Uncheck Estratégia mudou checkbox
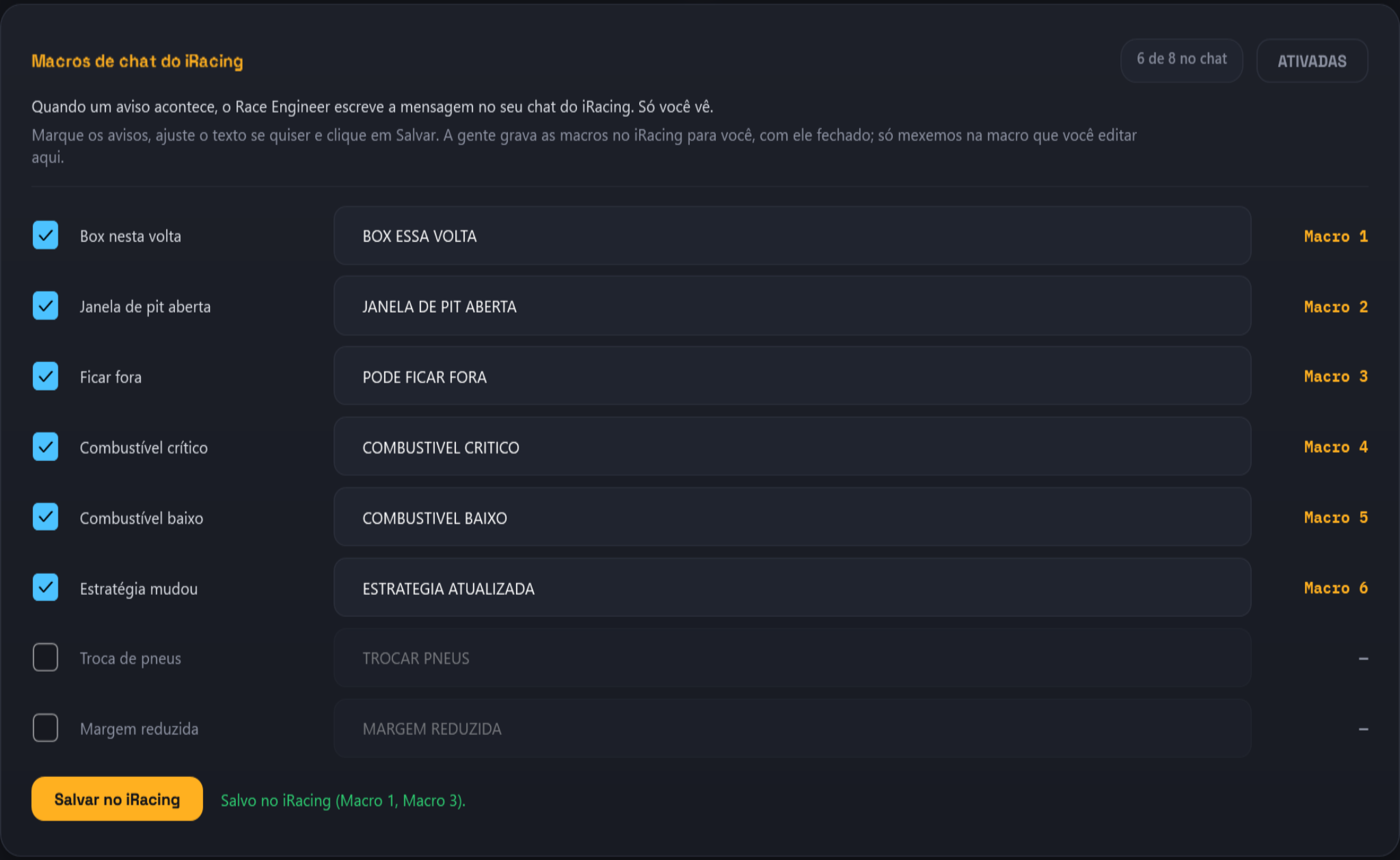This screenshot has height=860, width=1400. (x=46, y=587)
